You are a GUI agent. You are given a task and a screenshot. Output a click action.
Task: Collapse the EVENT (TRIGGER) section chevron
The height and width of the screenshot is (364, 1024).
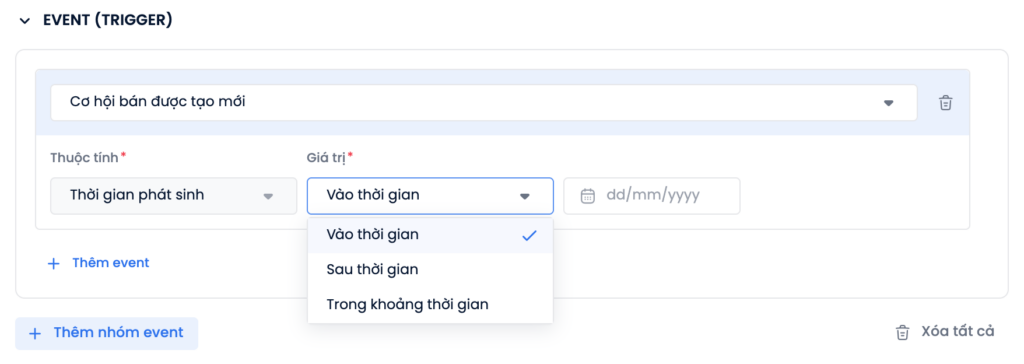point(25,21)
